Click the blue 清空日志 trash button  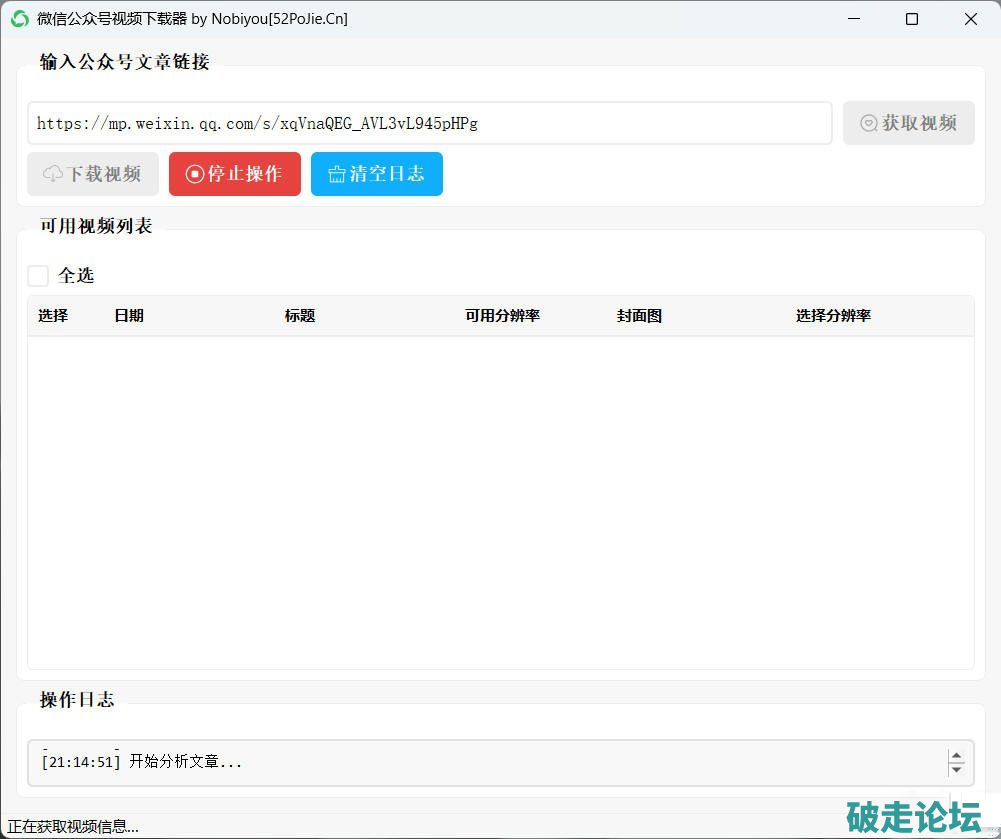coord(376,174)
